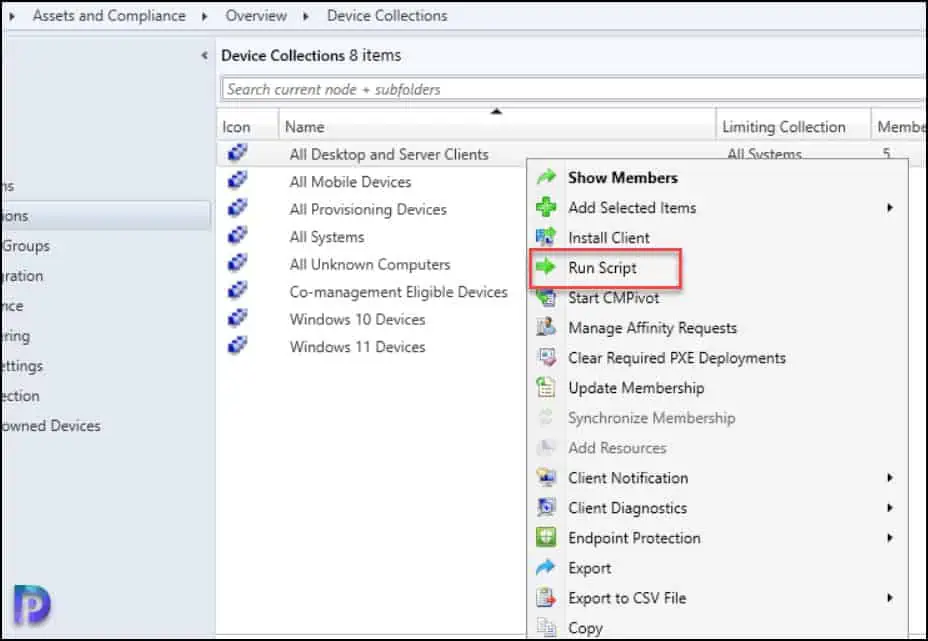Select Co-management Eligible Devices row
Image resolution: width=928 pixels, height=641 pixels.
pos(371,292)
